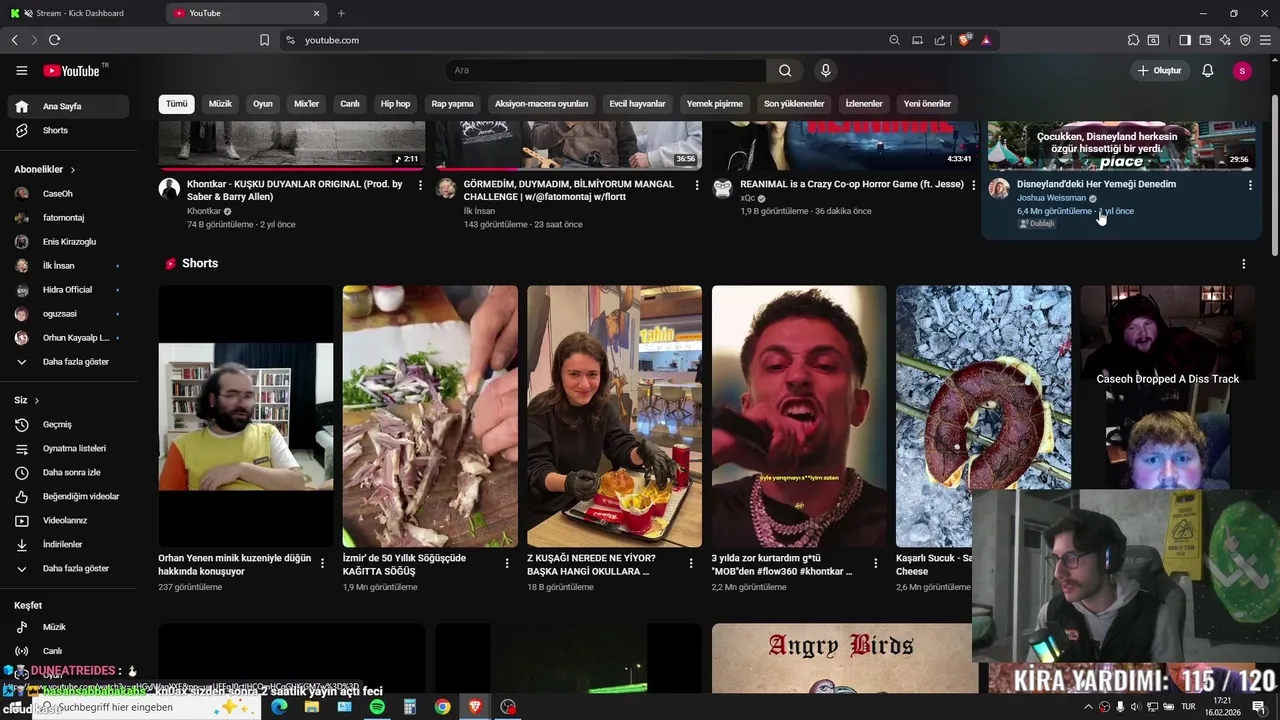This screenshot has height=720, width=1280.
Task: Open the xQc channel link
Action: pyautogui.click(x=747, y=198)
